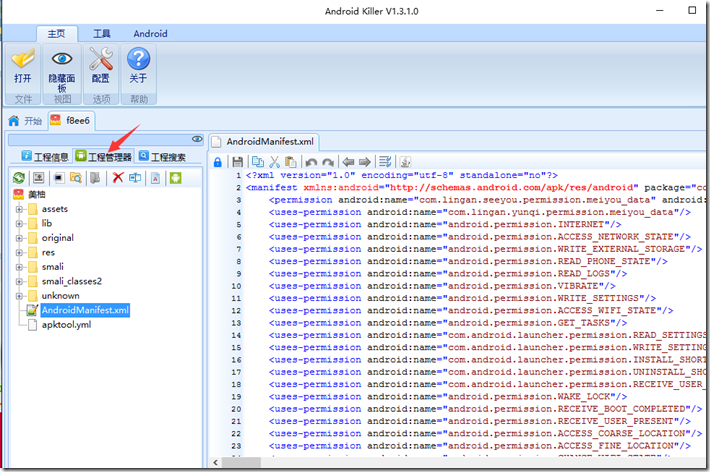Click the green Android icon in project toolbar
Screen dimensions: 710x472
pyautogui.click(x=176, y=178)
